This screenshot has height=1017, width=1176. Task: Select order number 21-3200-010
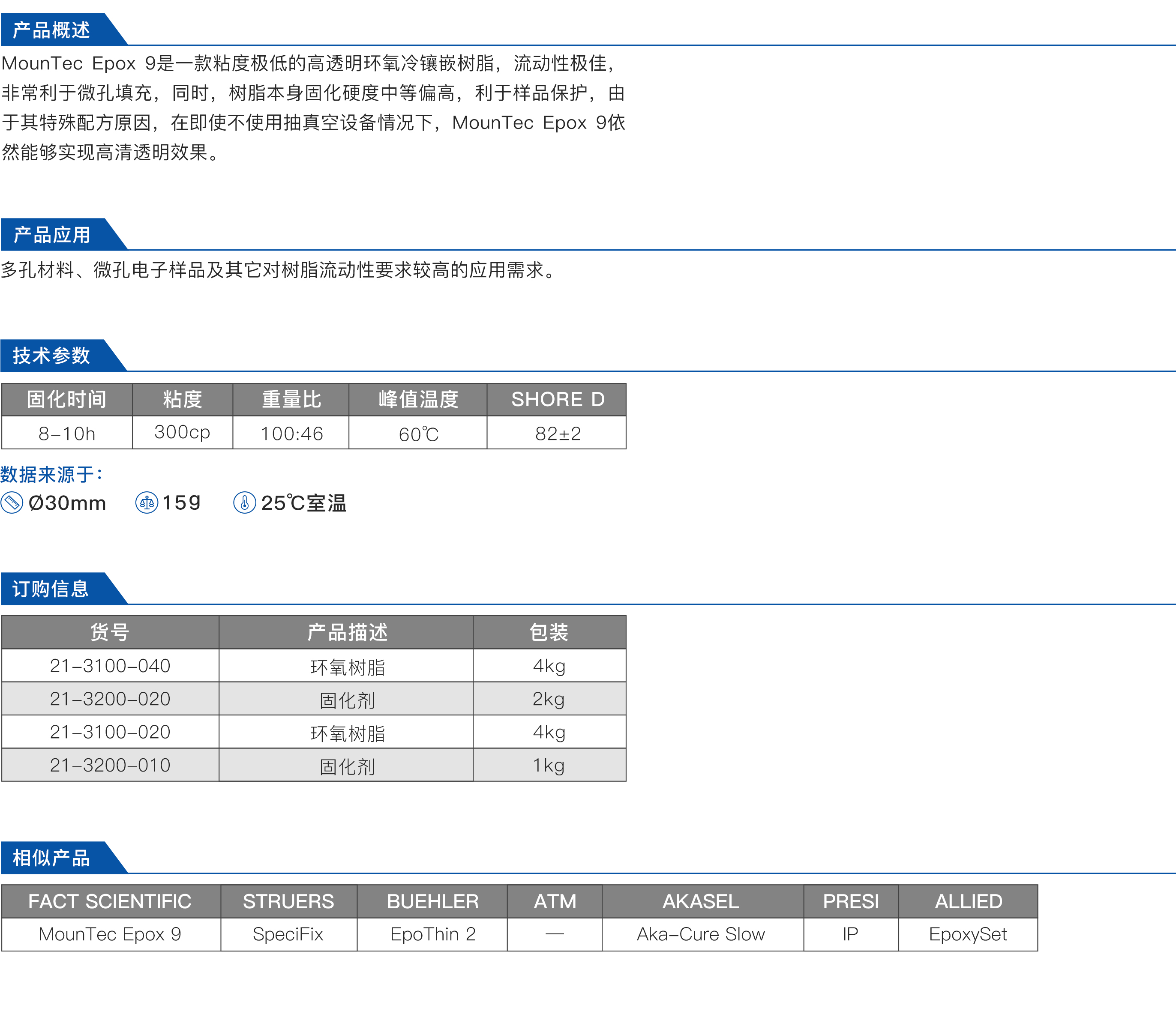[110, 766]
